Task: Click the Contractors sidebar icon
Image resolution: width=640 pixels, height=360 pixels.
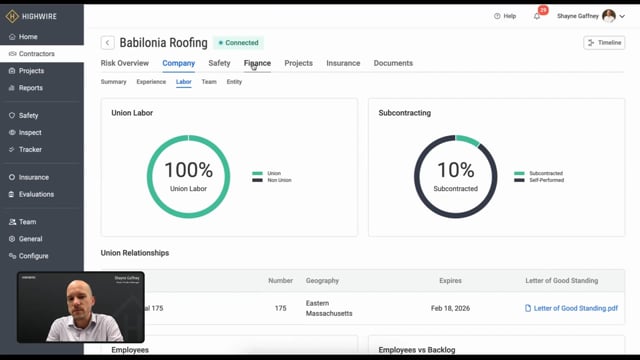Action: click(x=12, y=53)
